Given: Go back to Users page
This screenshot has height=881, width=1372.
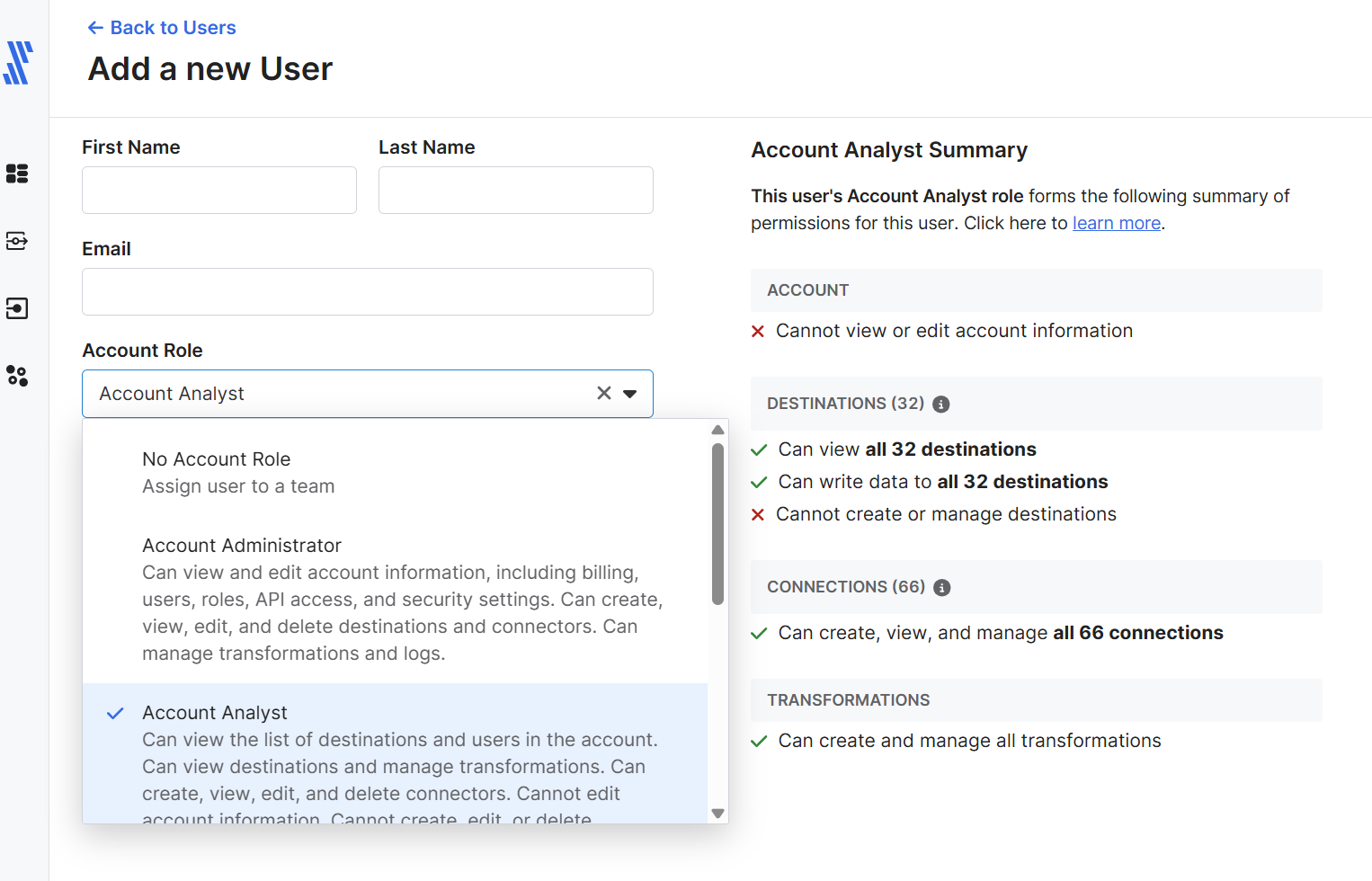Looking at the screenshot, I should click(x=162, y=28).
